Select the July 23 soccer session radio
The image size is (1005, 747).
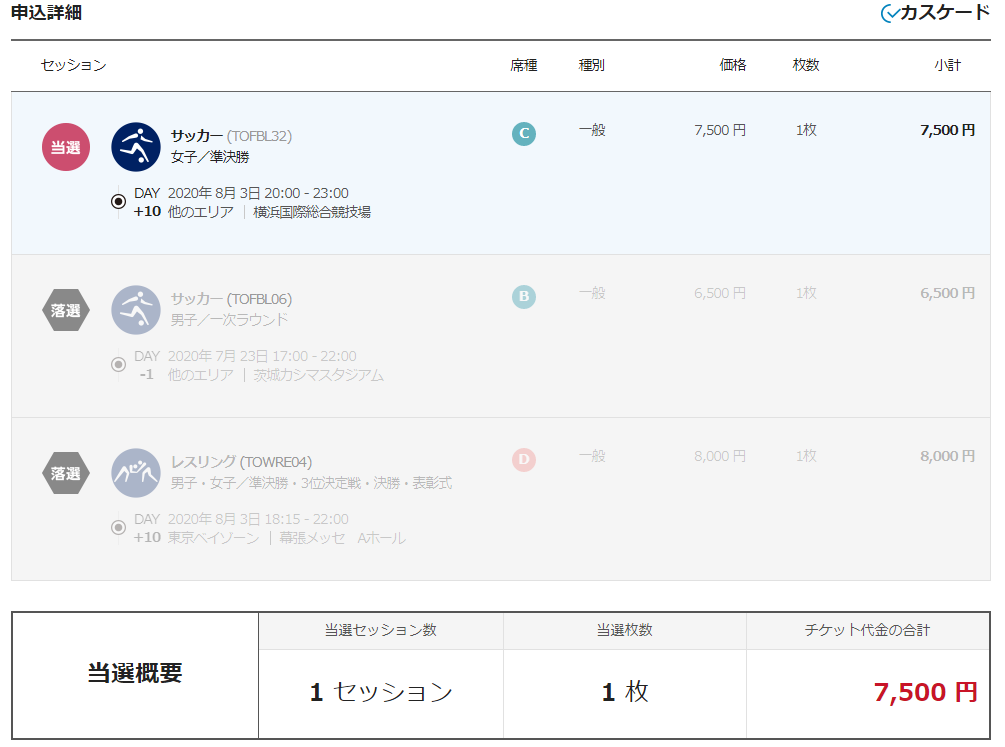[x=119, y=365]
